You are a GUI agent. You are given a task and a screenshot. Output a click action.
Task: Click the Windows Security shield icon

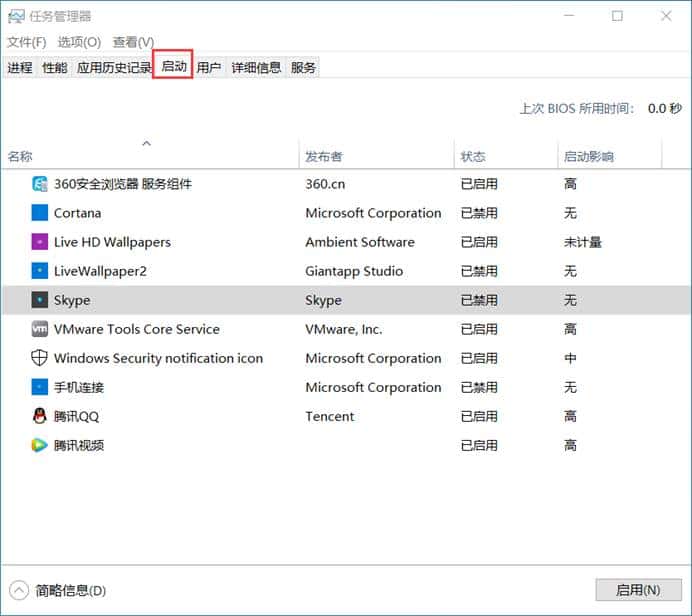click(x=40, y=358)
